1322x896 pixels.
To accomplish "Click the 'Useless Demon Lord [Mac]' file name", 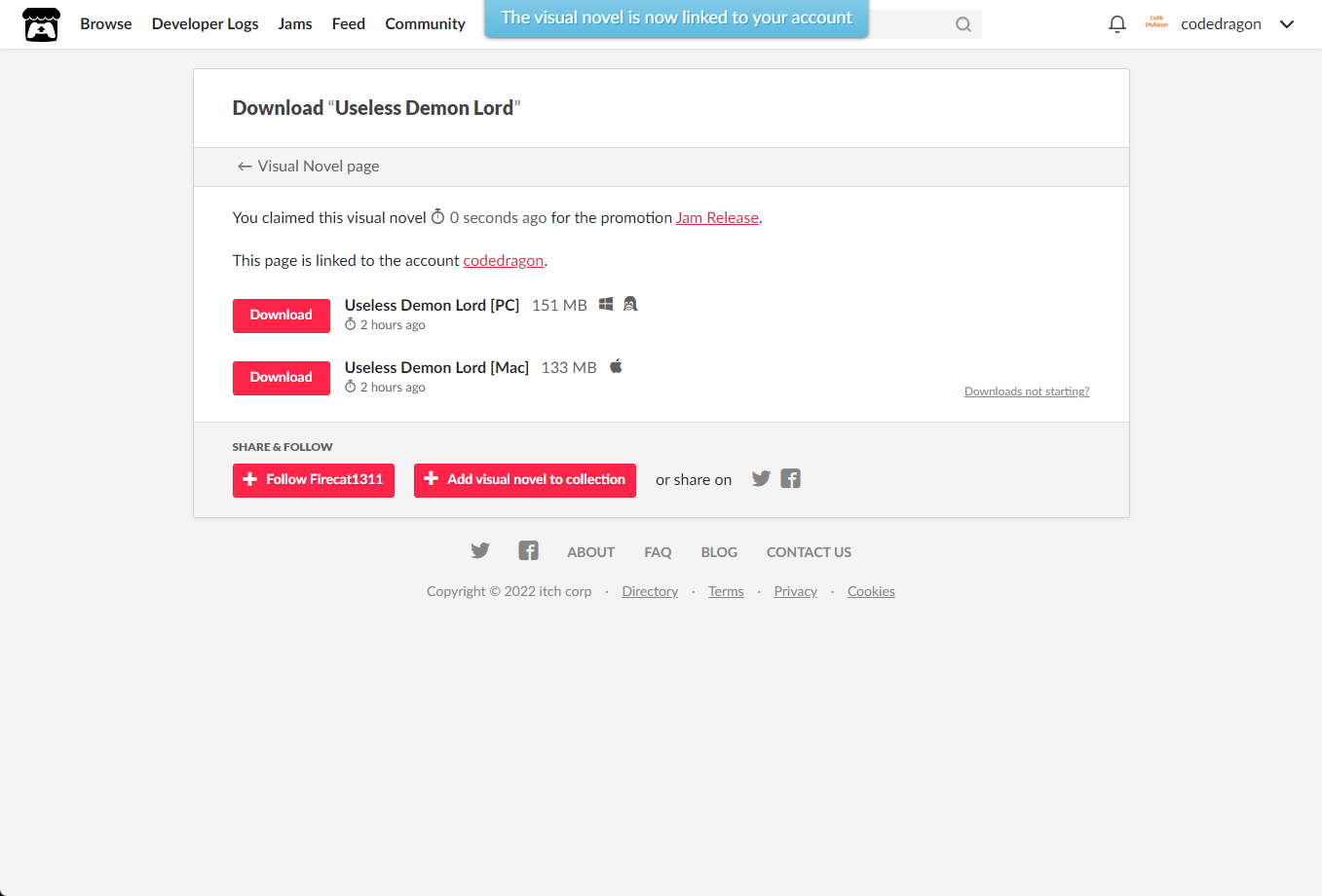I will click(x=436, y=367).
